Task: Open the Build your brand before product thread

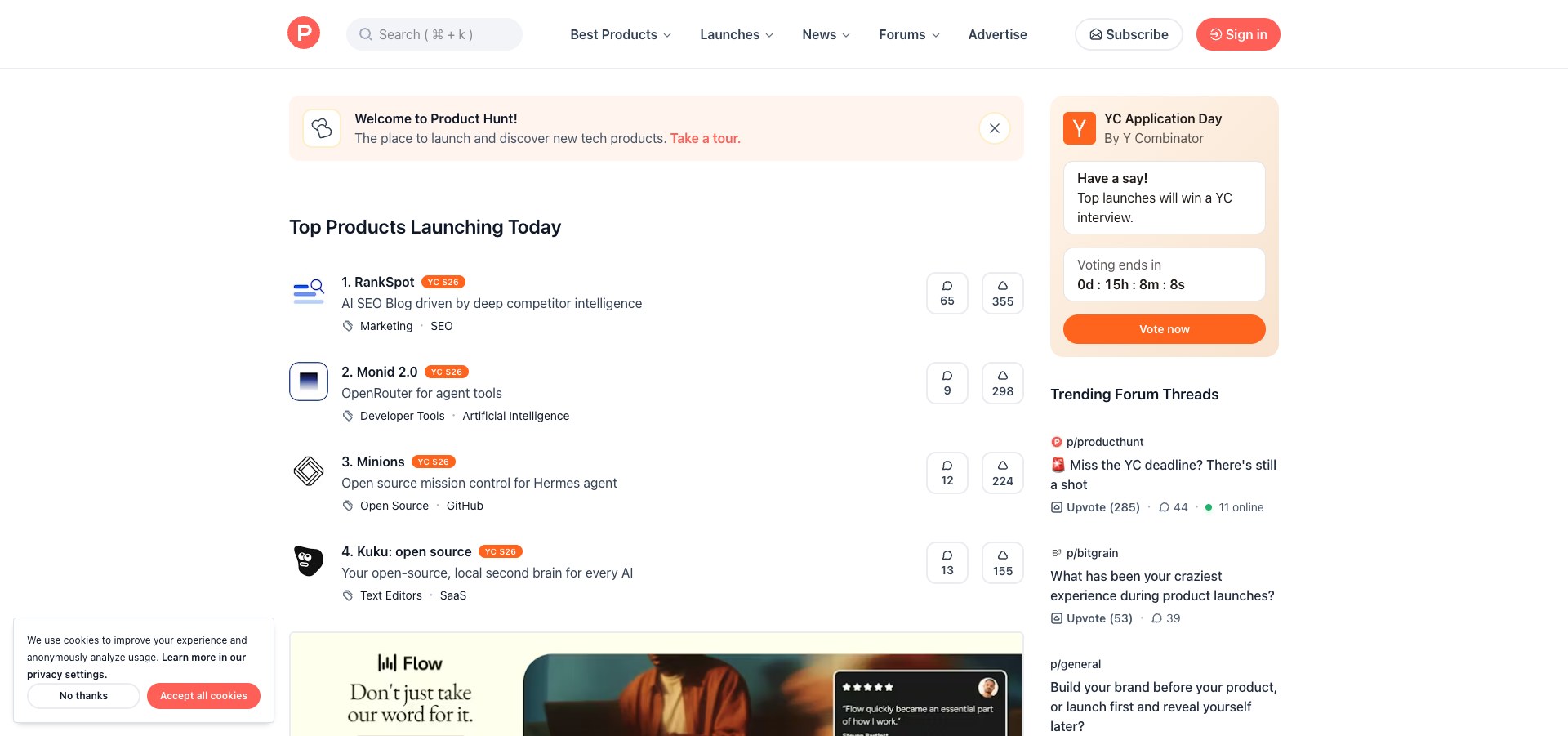Action: click(x=1164, y=707)
